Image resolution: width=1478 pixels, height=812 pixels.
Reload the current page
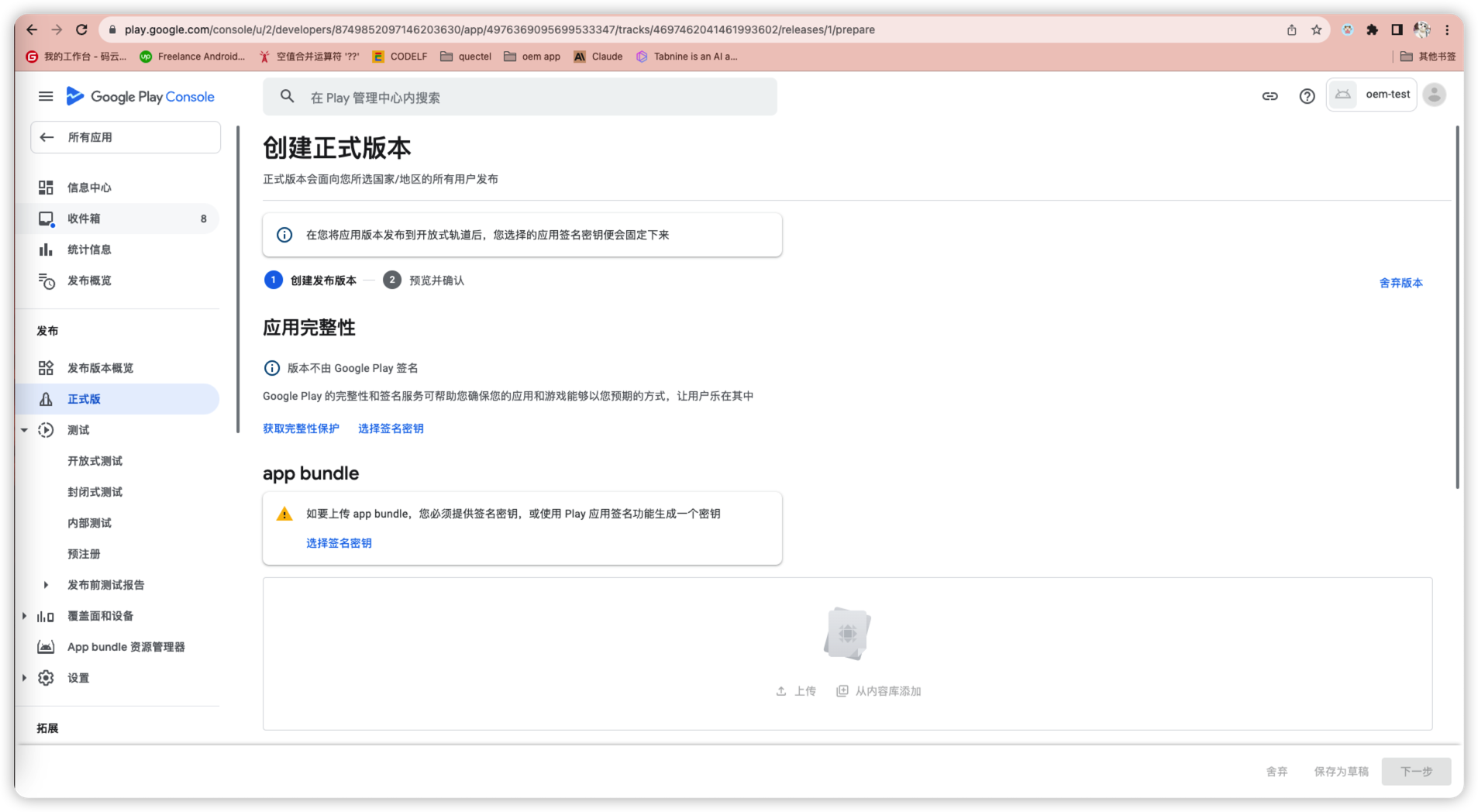81,29
